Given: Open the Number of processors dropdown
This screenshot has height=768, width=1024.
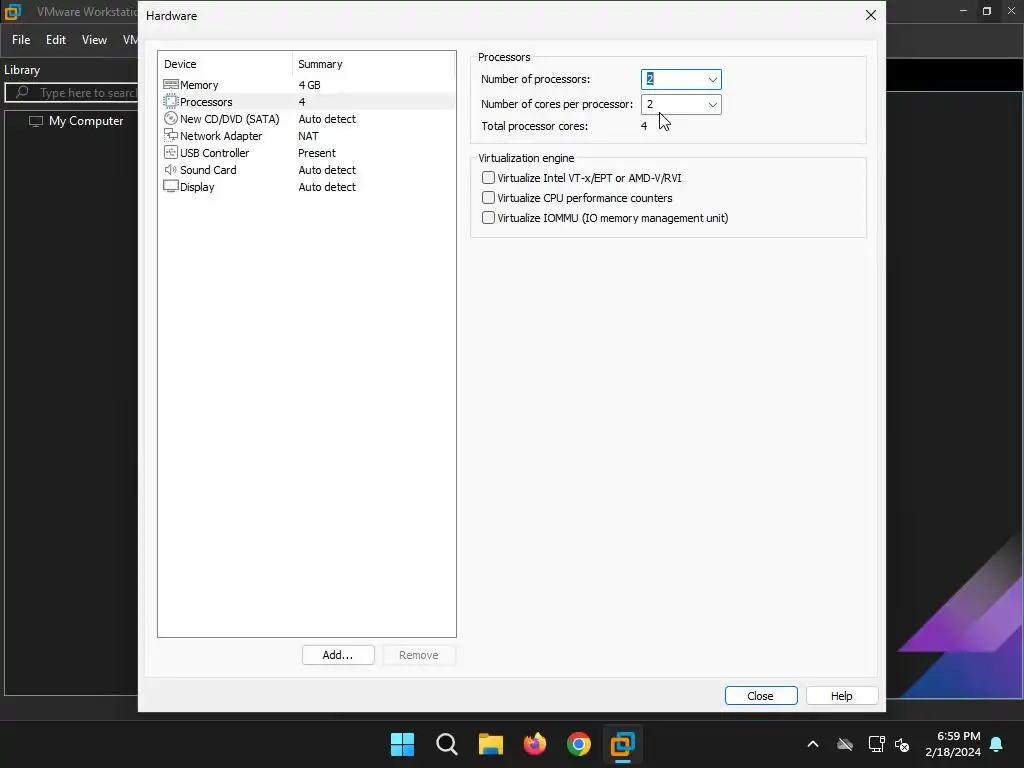Looking at the screenshot, I should coord(712,79).
